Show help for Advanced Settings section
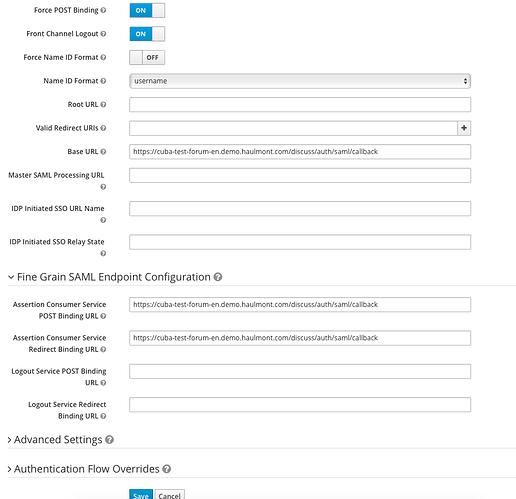The height and width of the screenshot is (499, 516). coord(109,440)
